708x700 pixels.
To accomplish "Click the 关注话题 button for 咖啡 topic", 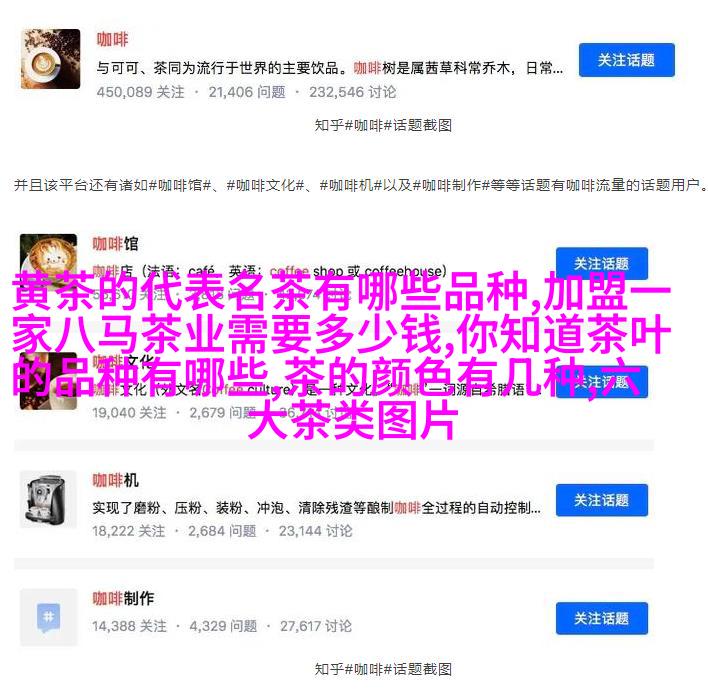I will [x=627, y=60].
